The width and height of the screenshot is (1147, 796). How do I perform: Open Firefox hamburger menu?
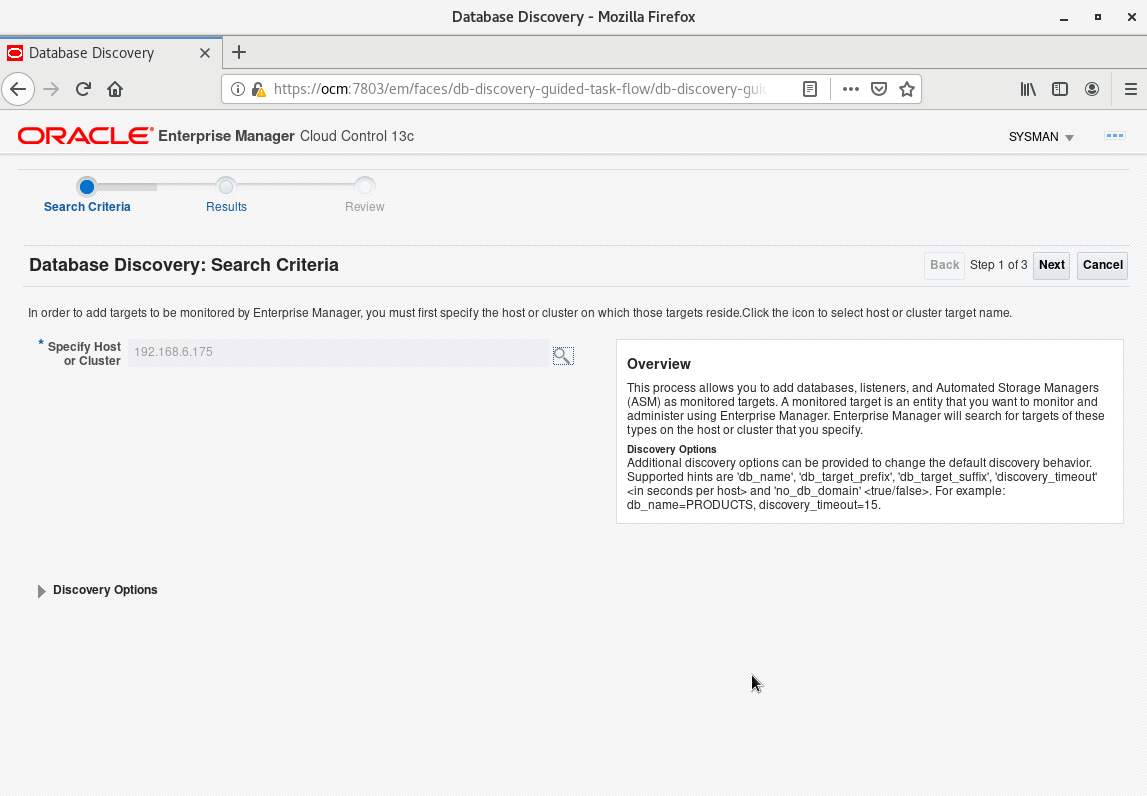(1131, 89)
